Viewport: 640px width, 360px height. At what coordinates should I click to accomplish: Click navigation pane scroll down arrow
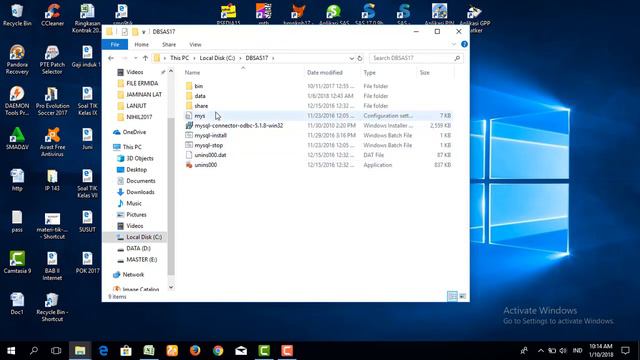pos(171,287)
